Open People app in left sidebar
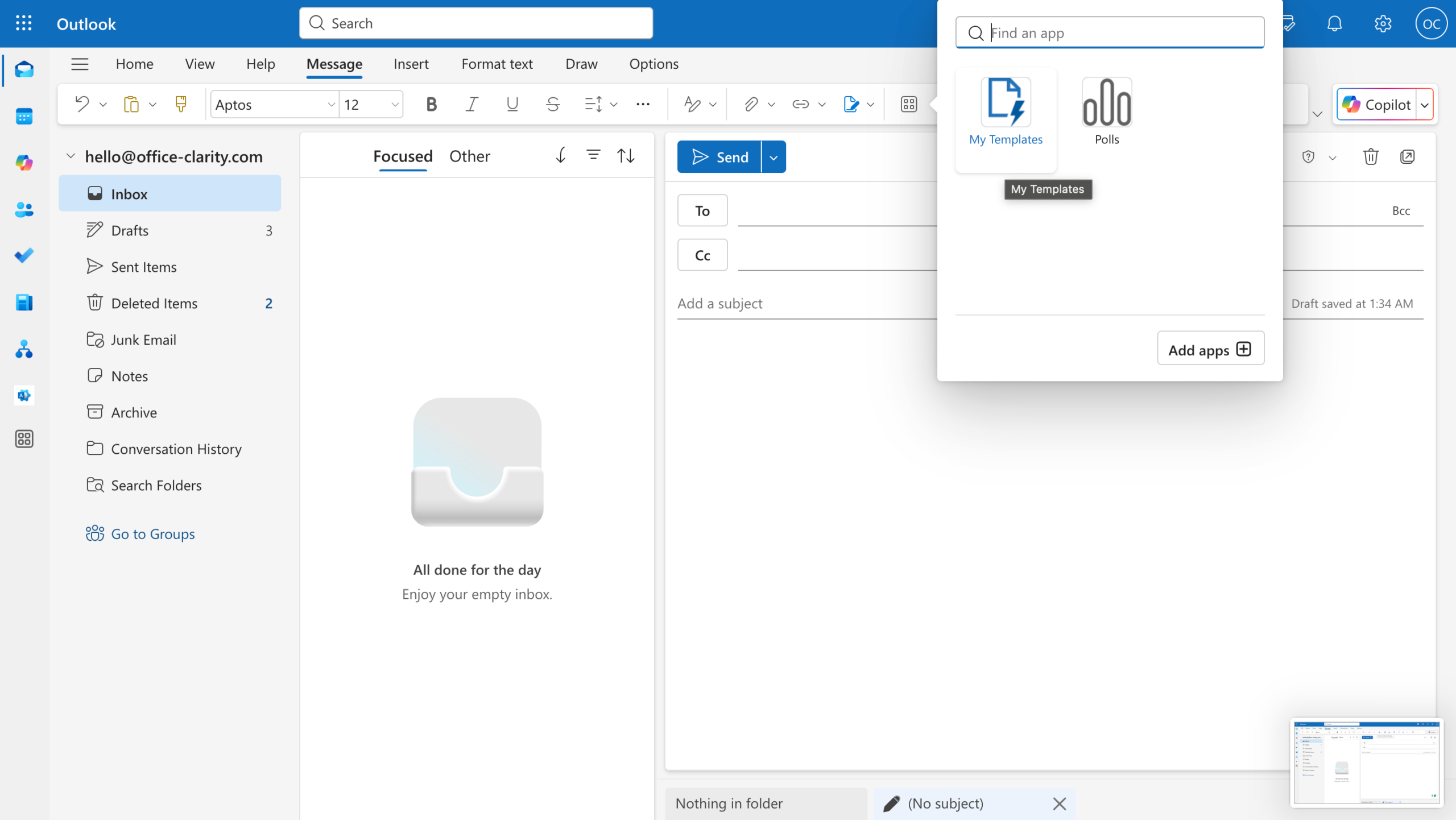The height and width of the screenshot is (820, 1456). [24, 210]
